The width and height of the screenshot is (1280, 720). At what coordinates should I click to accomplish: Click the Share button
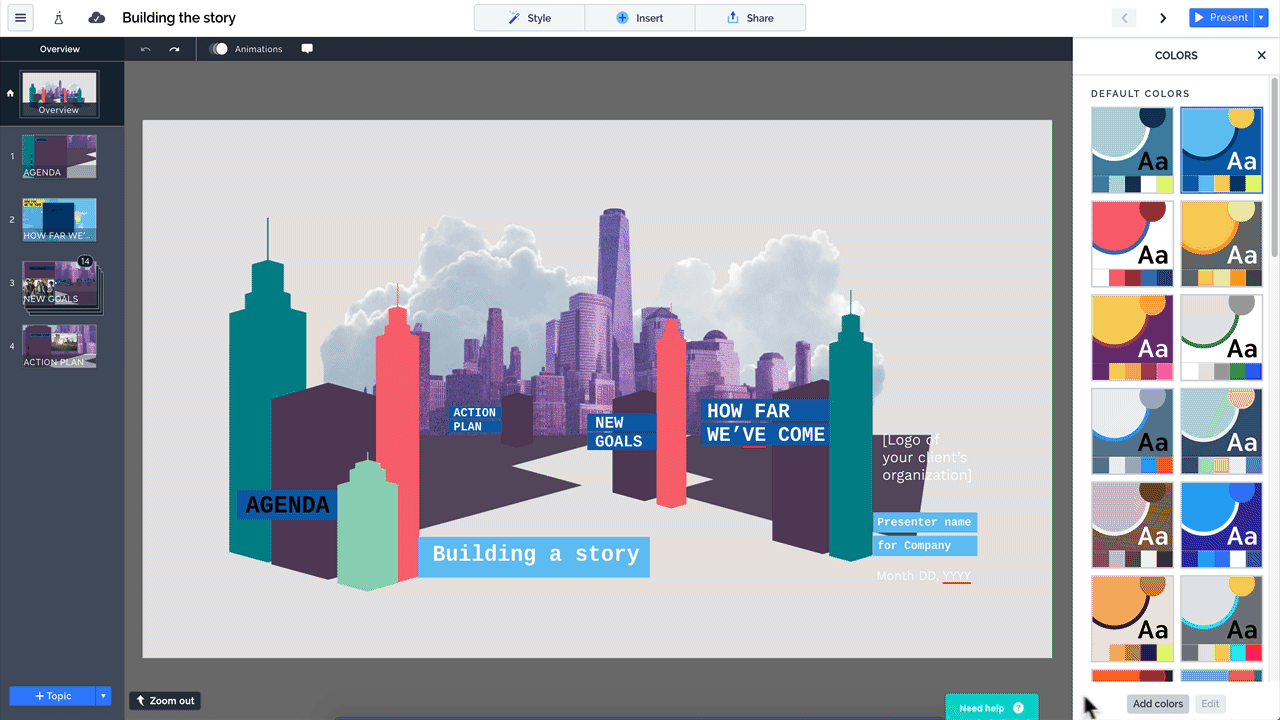(x=750, y=18)
